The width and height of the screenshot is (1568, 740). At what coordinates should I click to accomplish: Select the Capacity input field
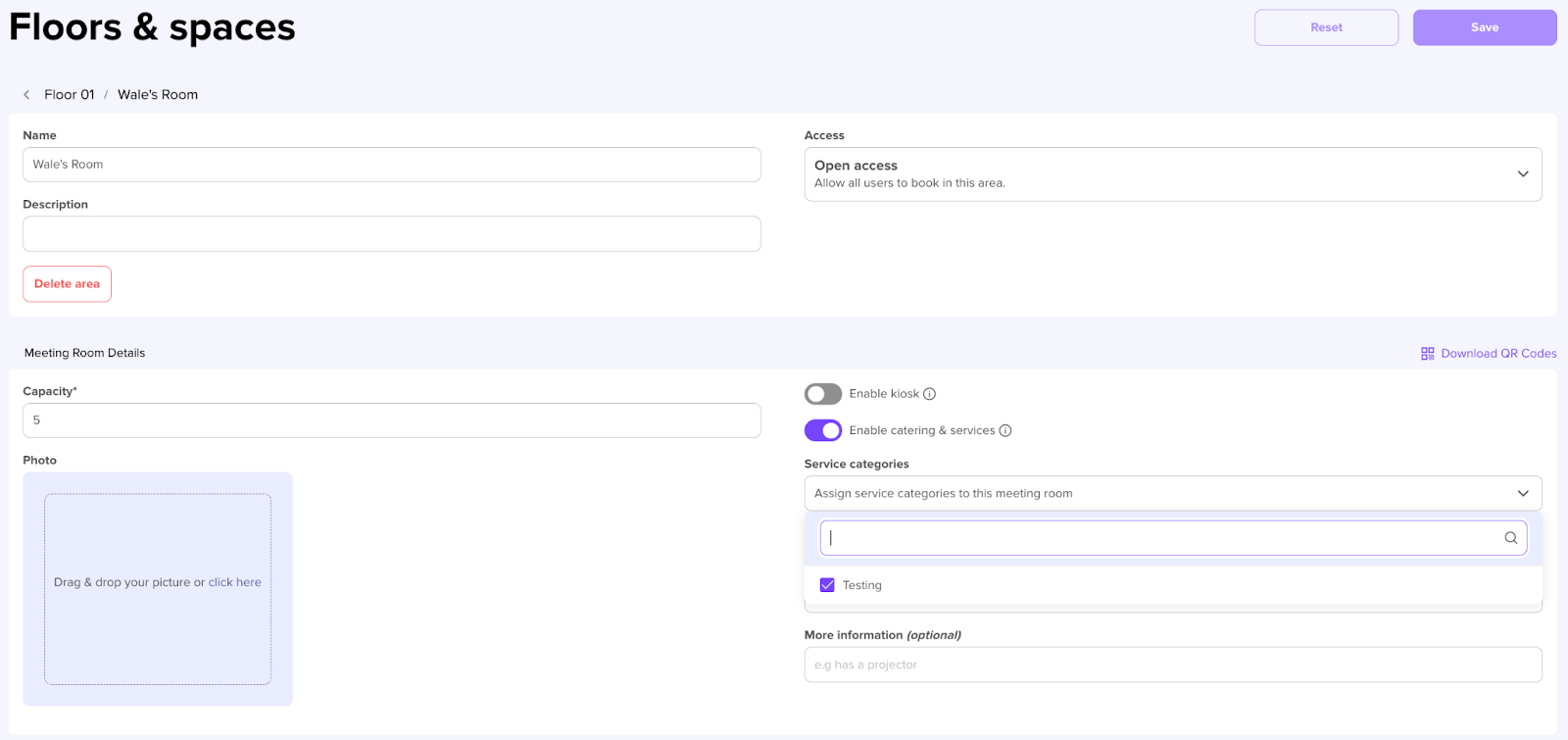click(392, 420)
